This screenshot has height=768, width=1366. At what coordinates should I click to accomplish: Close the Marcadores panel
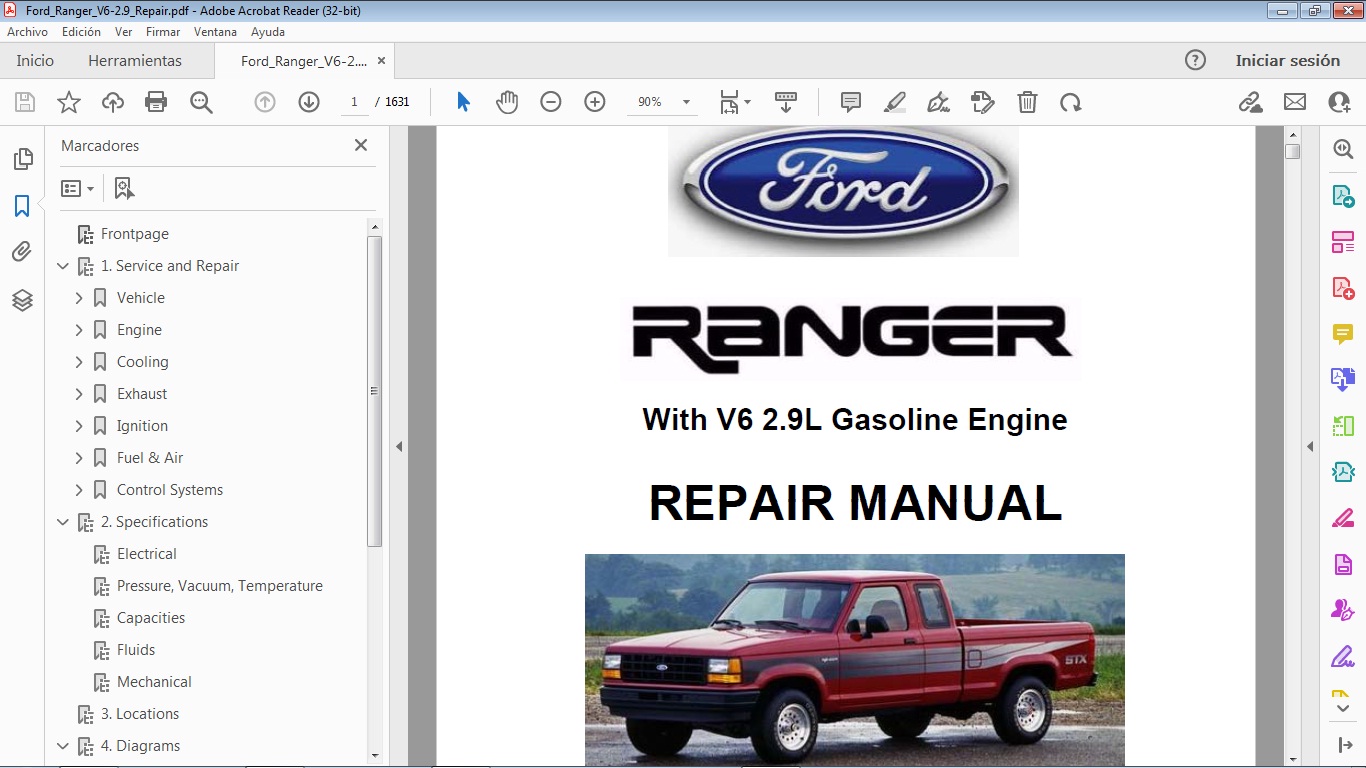click(x=361, y=145)
